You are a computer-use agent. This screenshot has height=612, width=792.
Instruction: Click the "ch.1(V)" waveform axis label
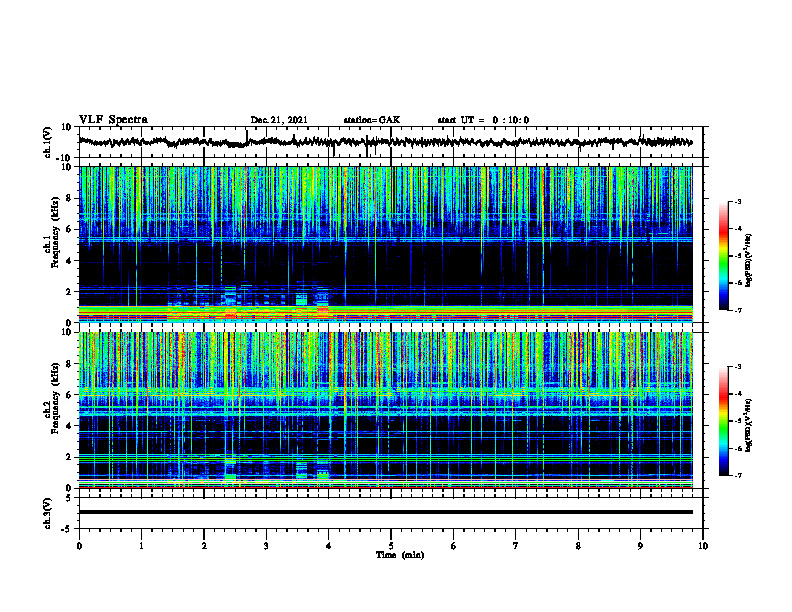point(48,142)
